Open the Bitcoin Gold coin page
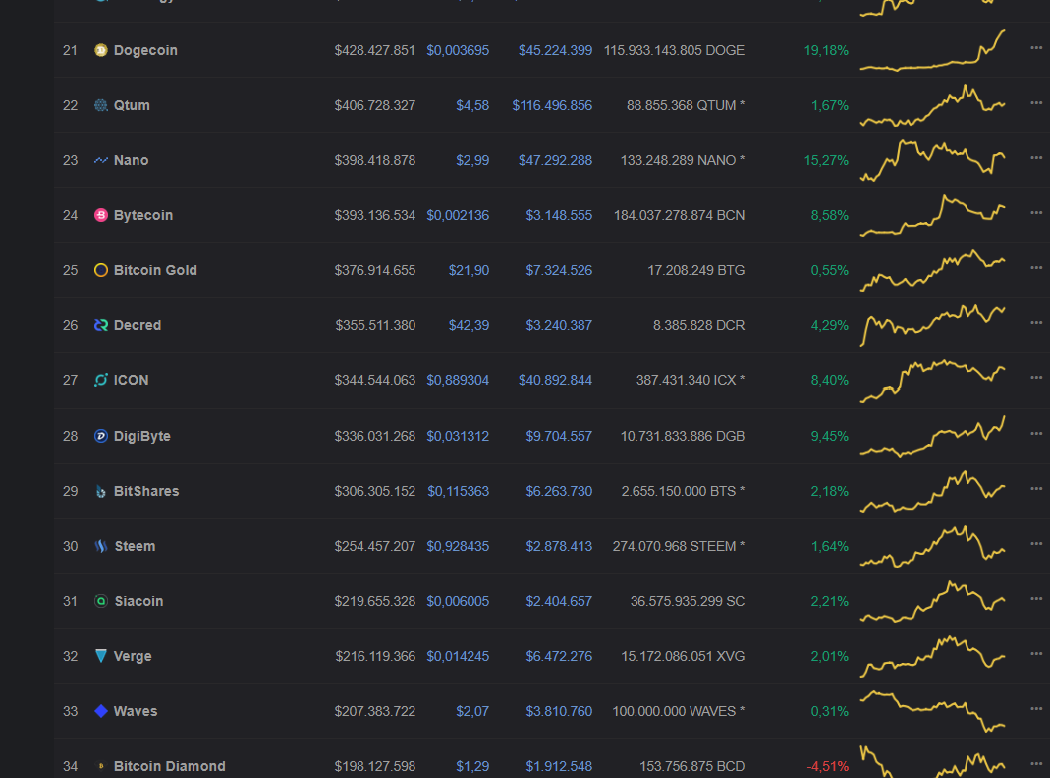Viewport: 1050px width, 778px height. (x=155, y=270)
